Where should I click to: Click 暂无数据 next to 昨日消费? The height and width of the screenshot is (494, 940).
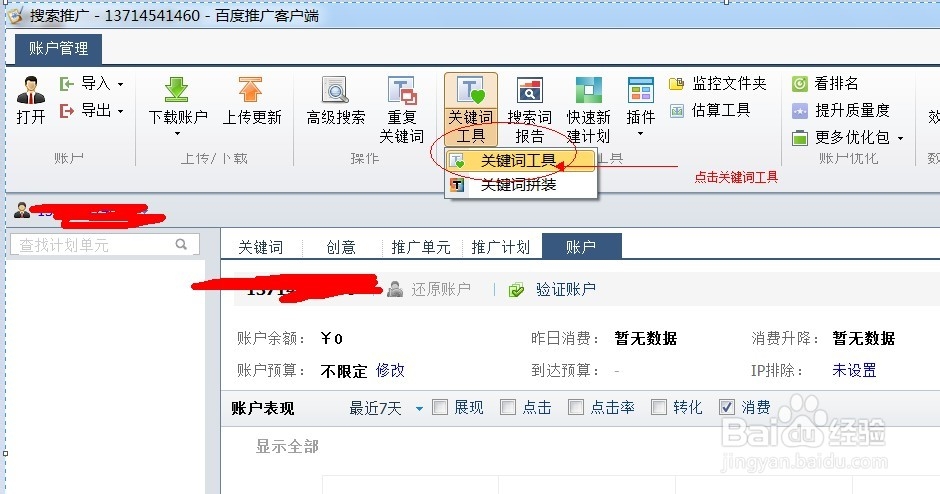click(x=646, y=339)
